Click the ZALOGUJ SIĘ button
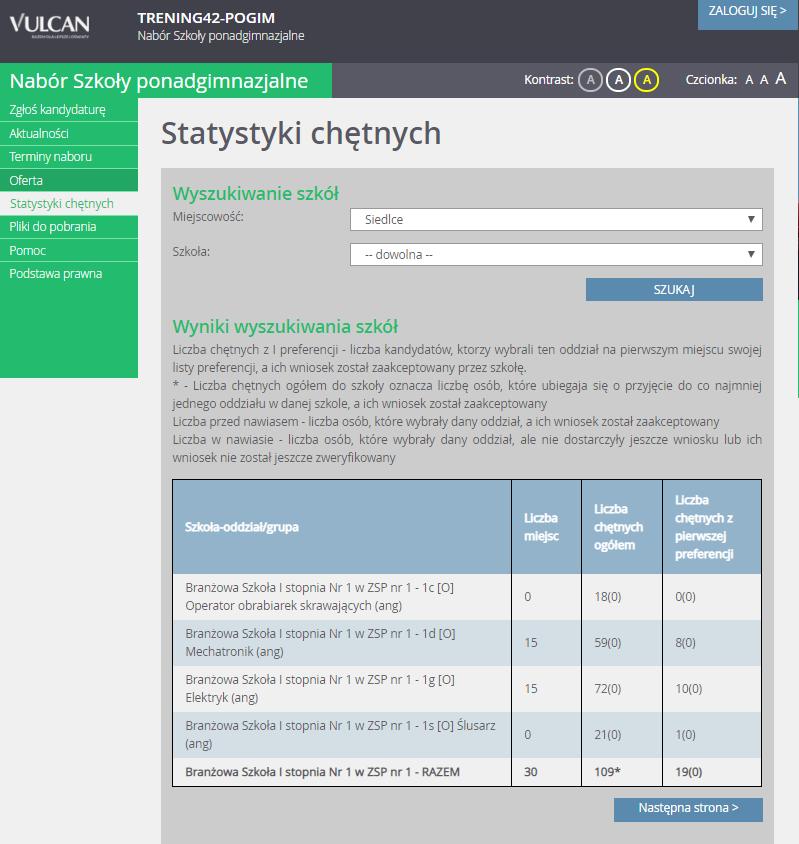799x844 pixels. coord(747,14)
